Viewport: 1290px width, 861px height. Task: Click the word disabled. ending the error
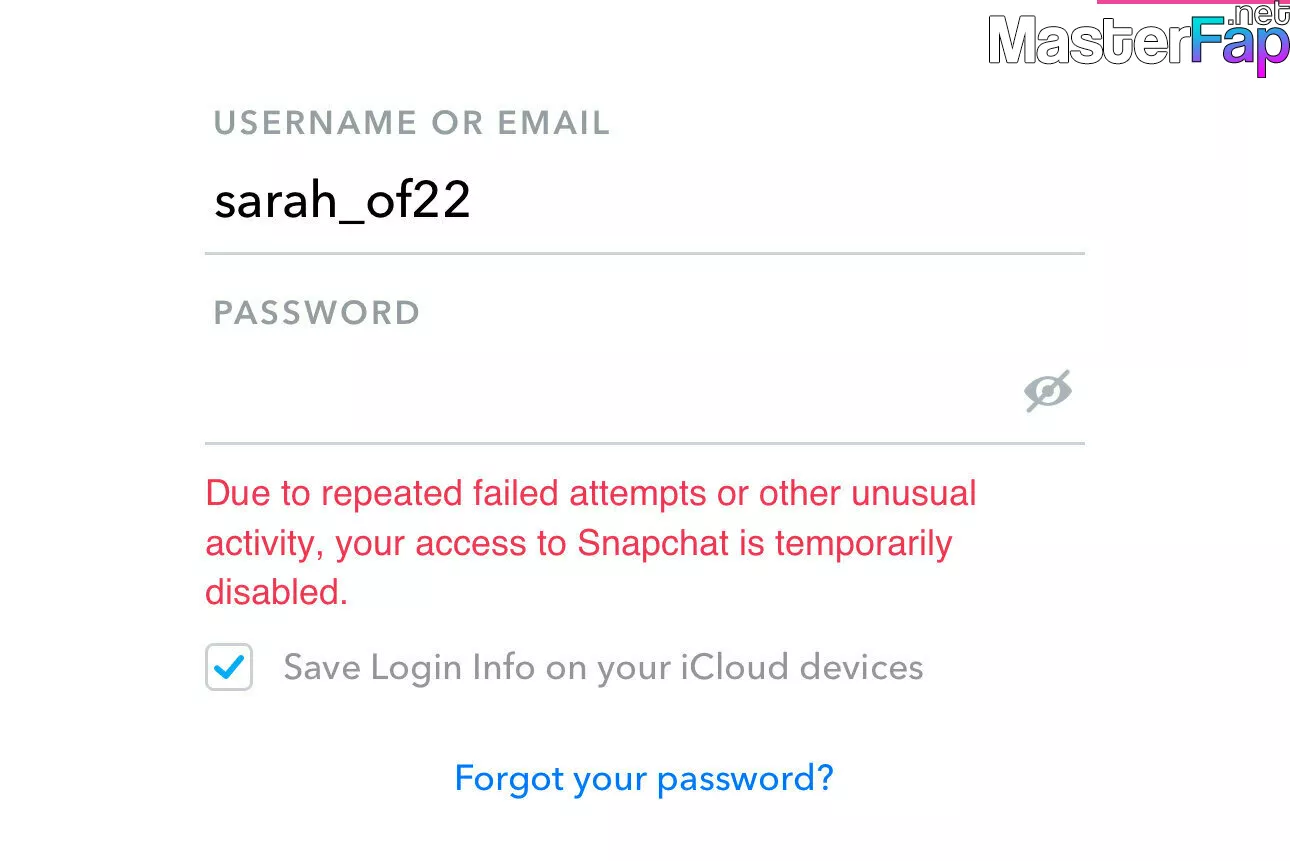coord(277,592)
